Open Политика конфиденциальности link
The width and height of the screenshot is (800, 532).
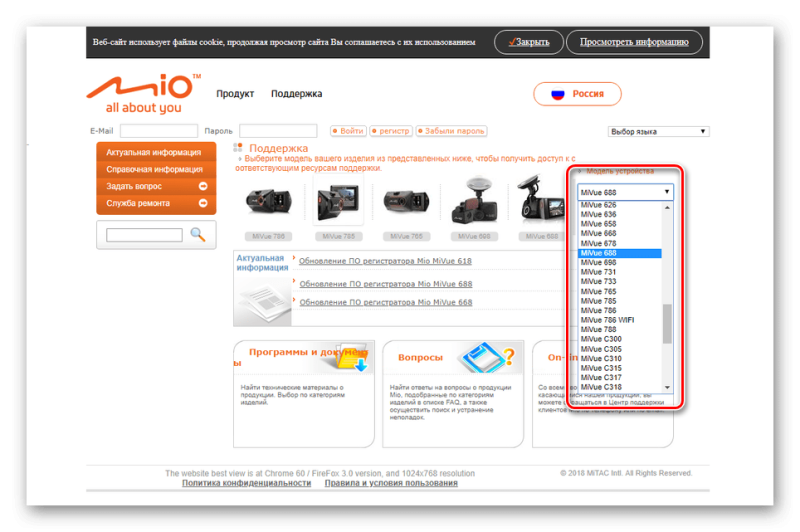tap(246, 483)
